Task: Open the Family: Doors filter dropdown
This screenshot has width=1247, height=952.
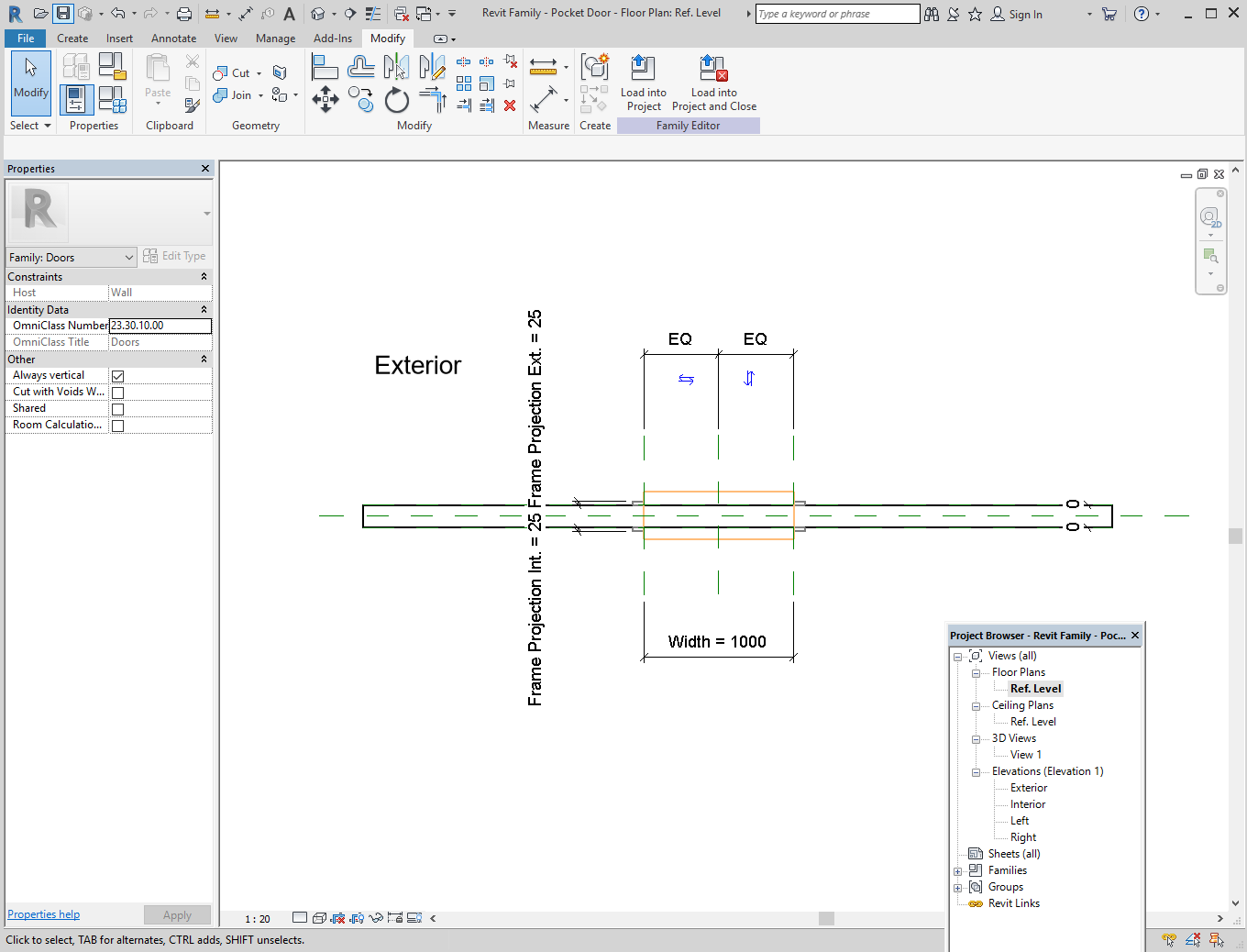Action: [72, 258]
